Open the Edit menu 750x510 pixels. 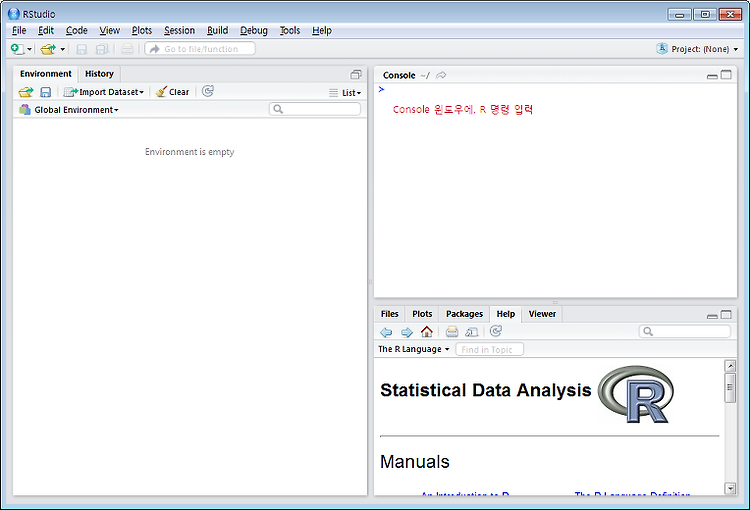(46, 30)
